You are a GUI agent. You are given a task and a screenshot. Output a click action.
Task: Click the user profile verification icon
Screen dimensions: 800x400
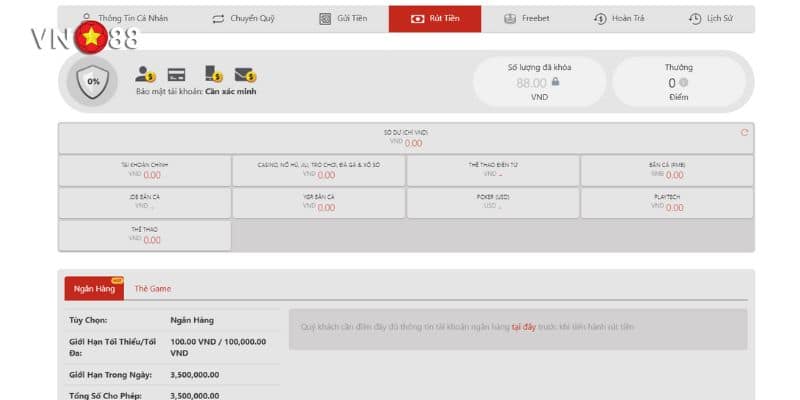click(146, 73)
